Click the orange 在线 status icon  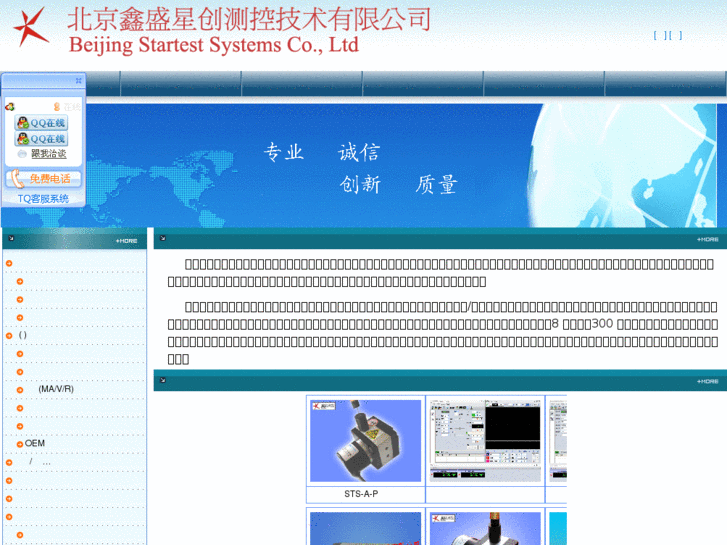point(57,107)
